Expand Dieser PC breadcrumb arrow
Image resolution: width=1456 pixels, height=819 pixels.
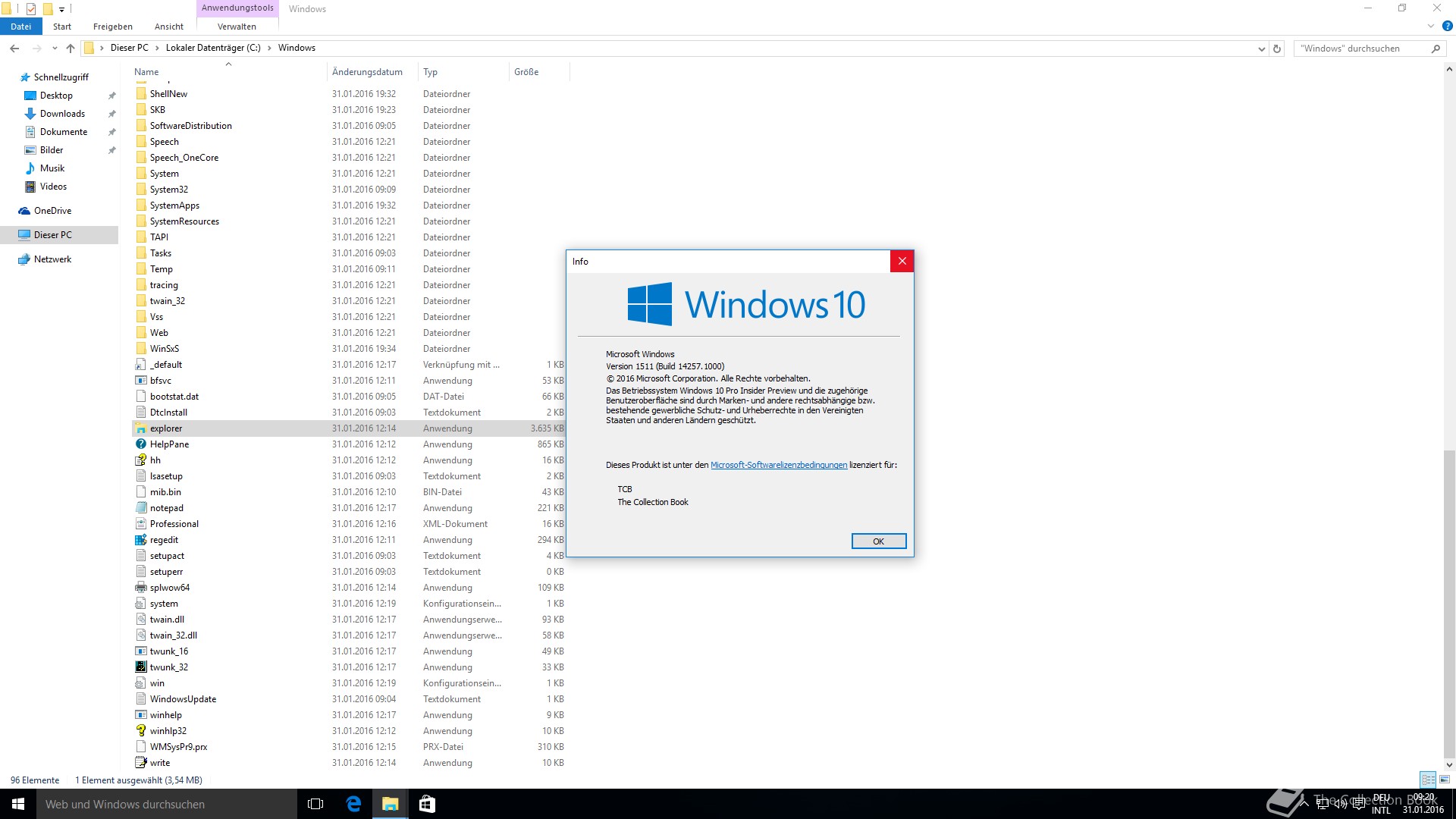(157, 48)
